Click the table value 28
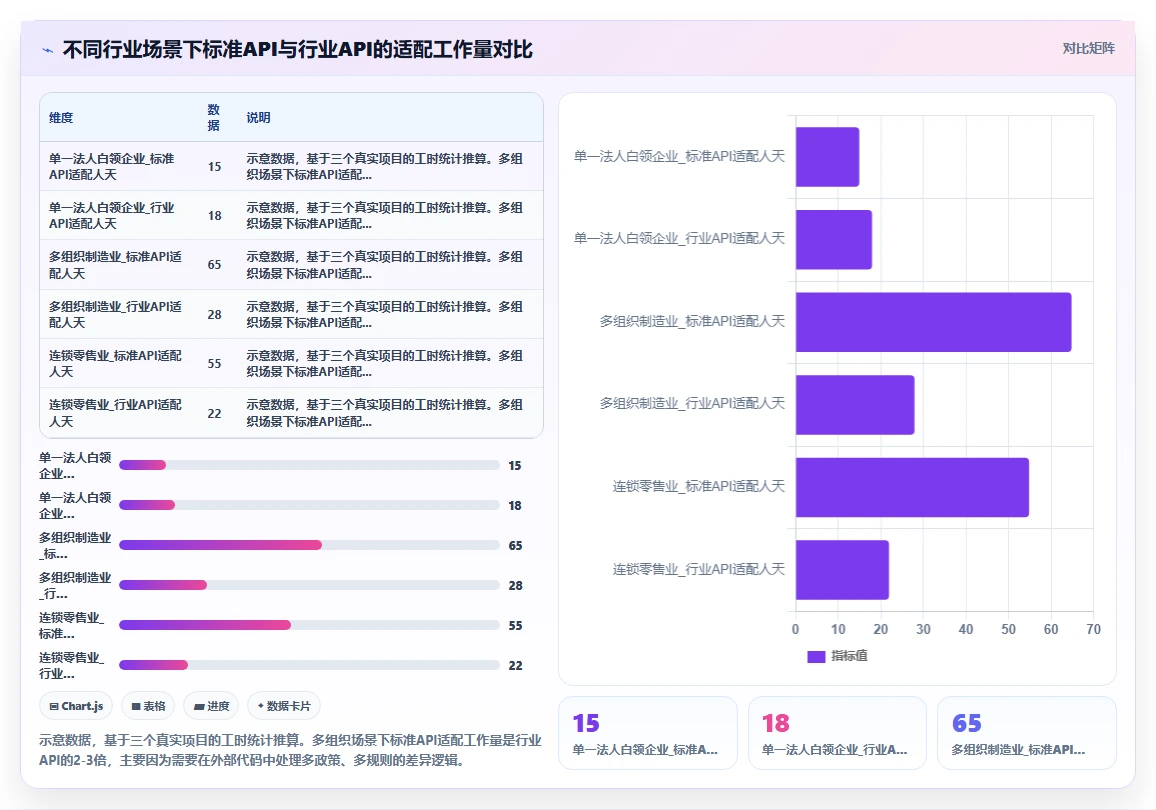 pyautogui.click(x=215, y=315)
